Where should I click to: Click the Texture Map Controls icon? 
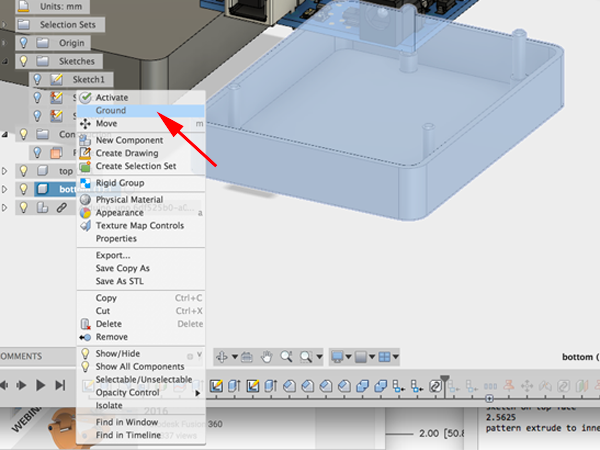(x=85, y=226)
